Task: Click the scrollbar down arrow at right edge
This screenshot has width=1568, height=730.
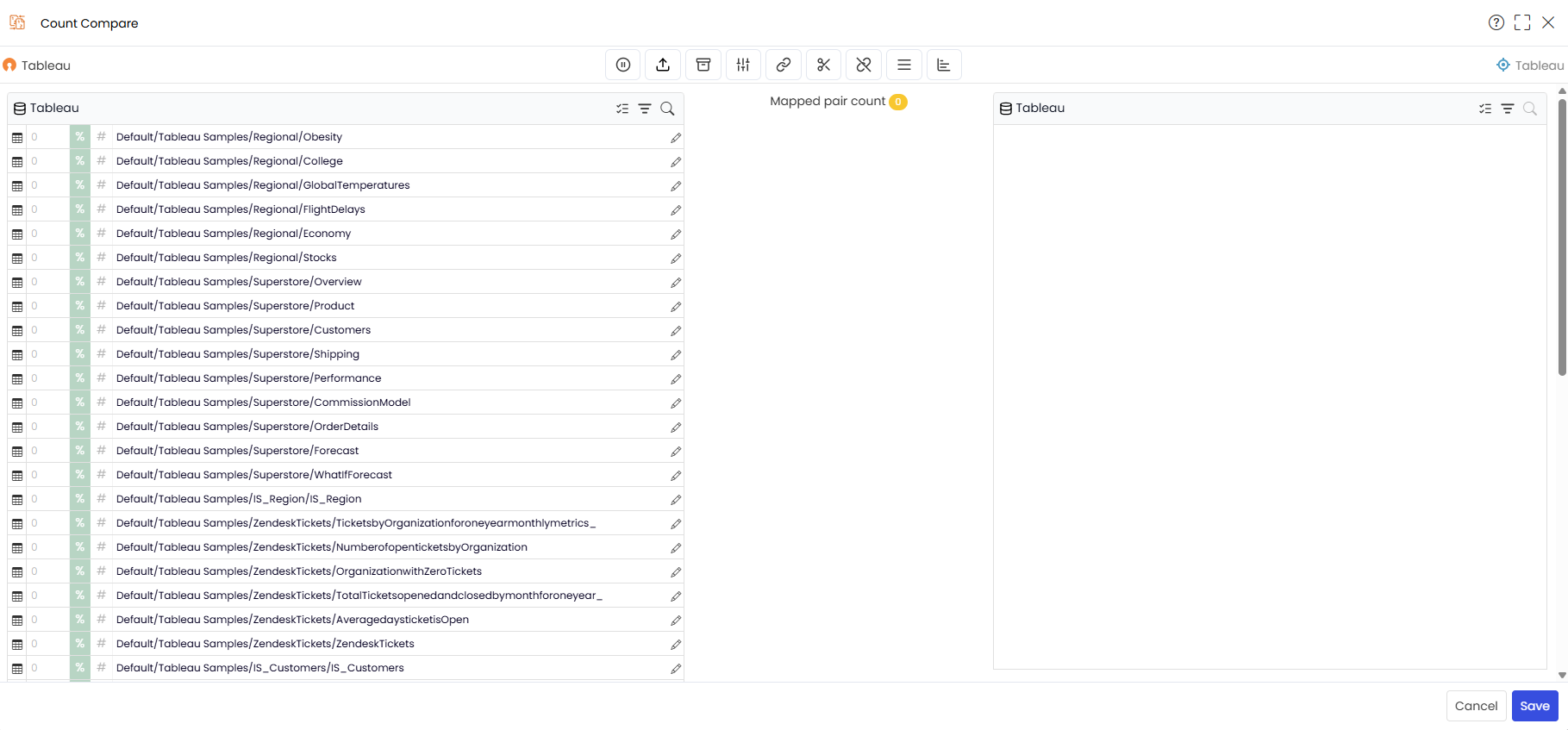Action: click(1562, 676)
